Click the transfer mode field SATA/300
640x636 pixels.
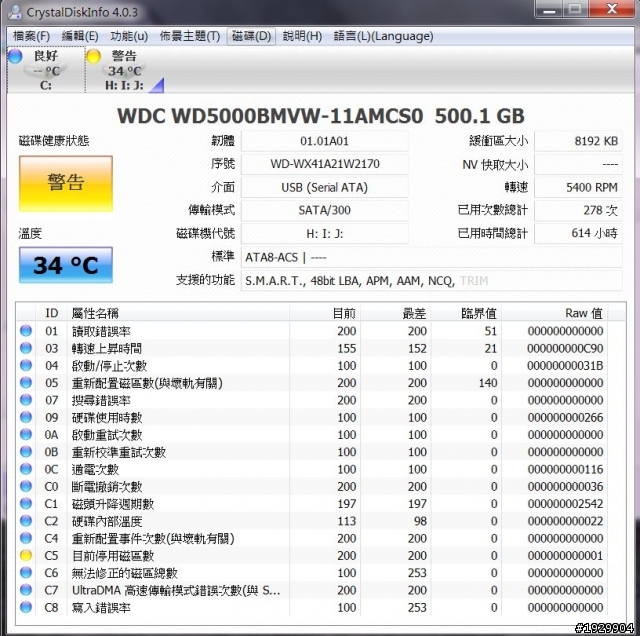324,210
